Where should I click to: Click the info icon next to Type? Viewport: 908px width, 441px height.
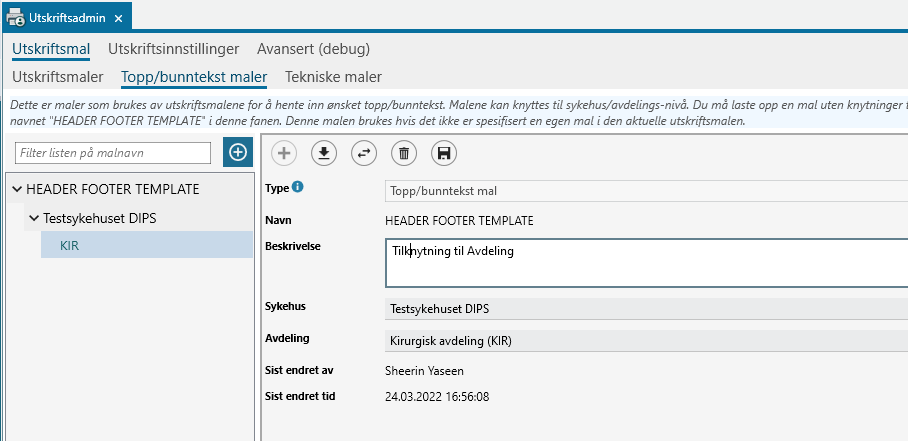[x=298, y=187]
